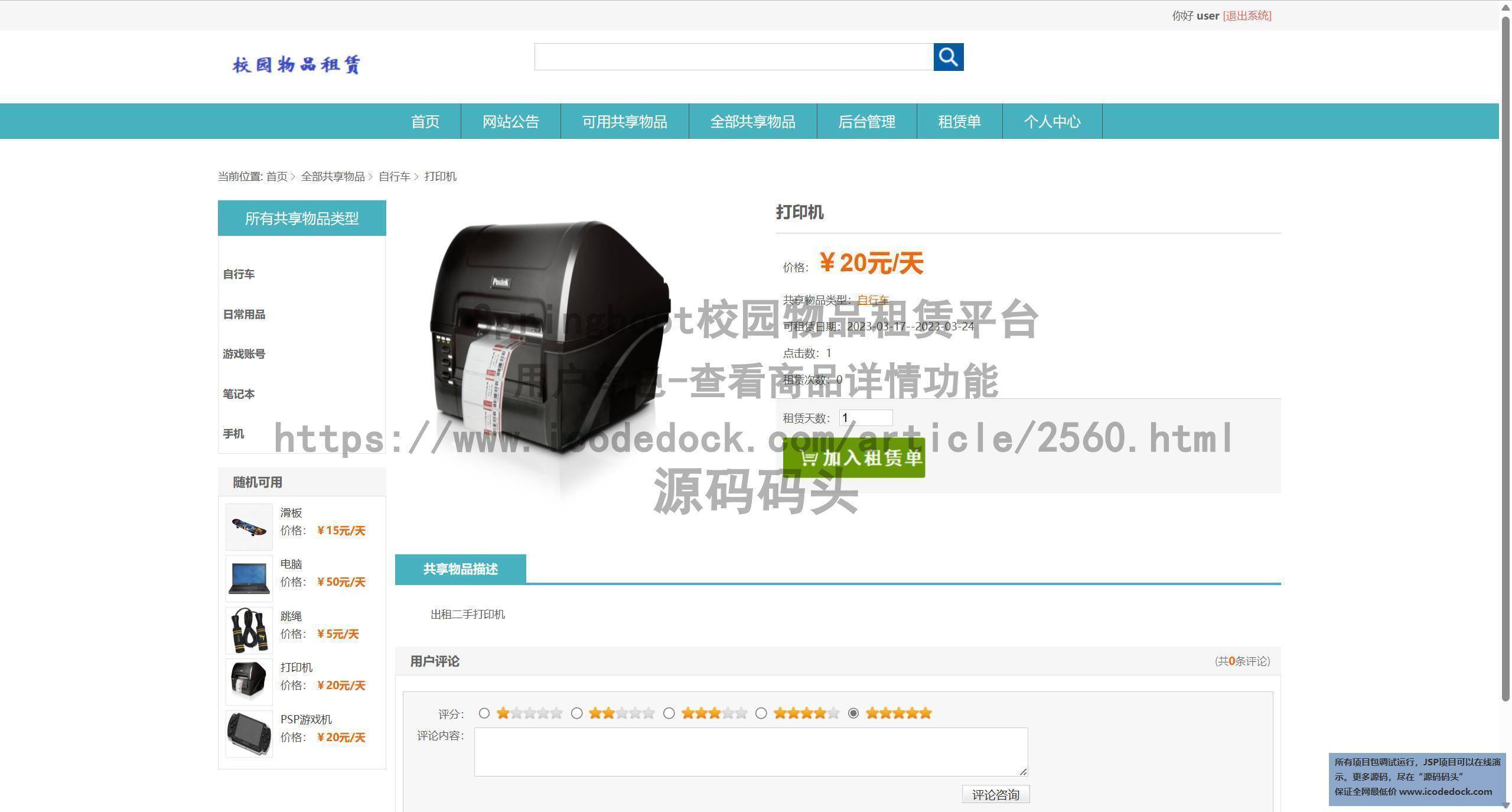
Task: Open the skateboard 滑板 product thumbnail
Action: point(248,526)
